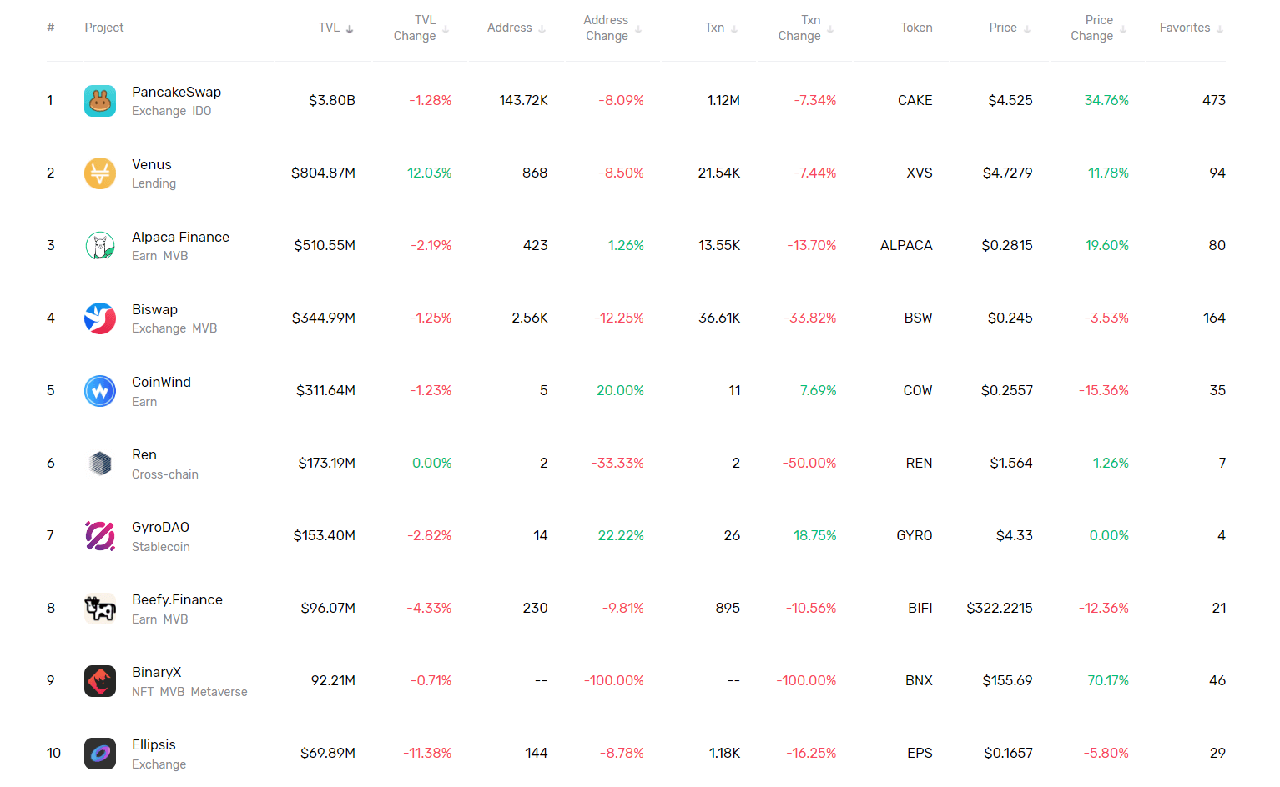Click Ellipsis transaction count 1.18K
The height and width of the screenshot is (787, 1280).
pos(722,753)
